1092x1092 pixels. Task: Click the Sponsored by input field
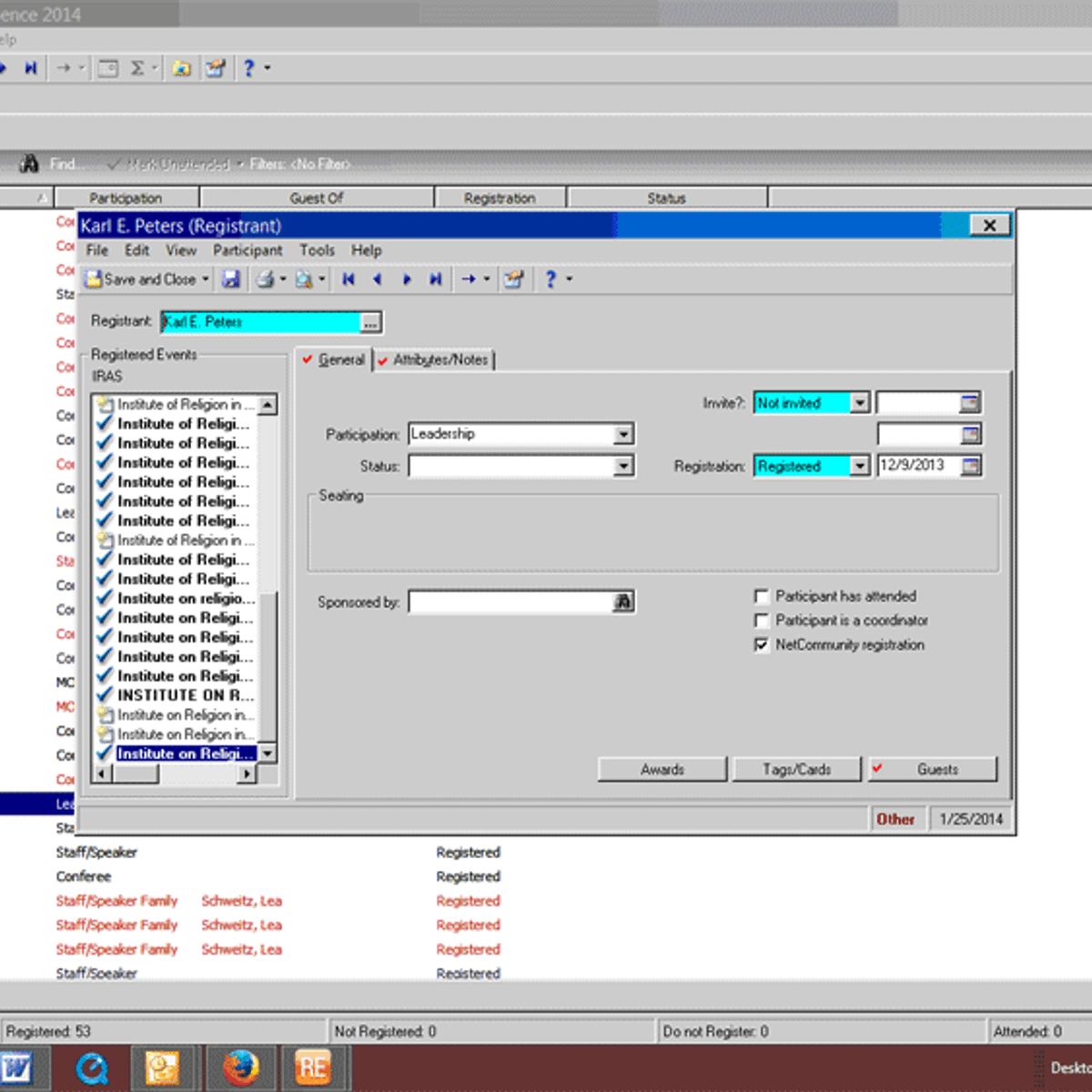point(511,602)
